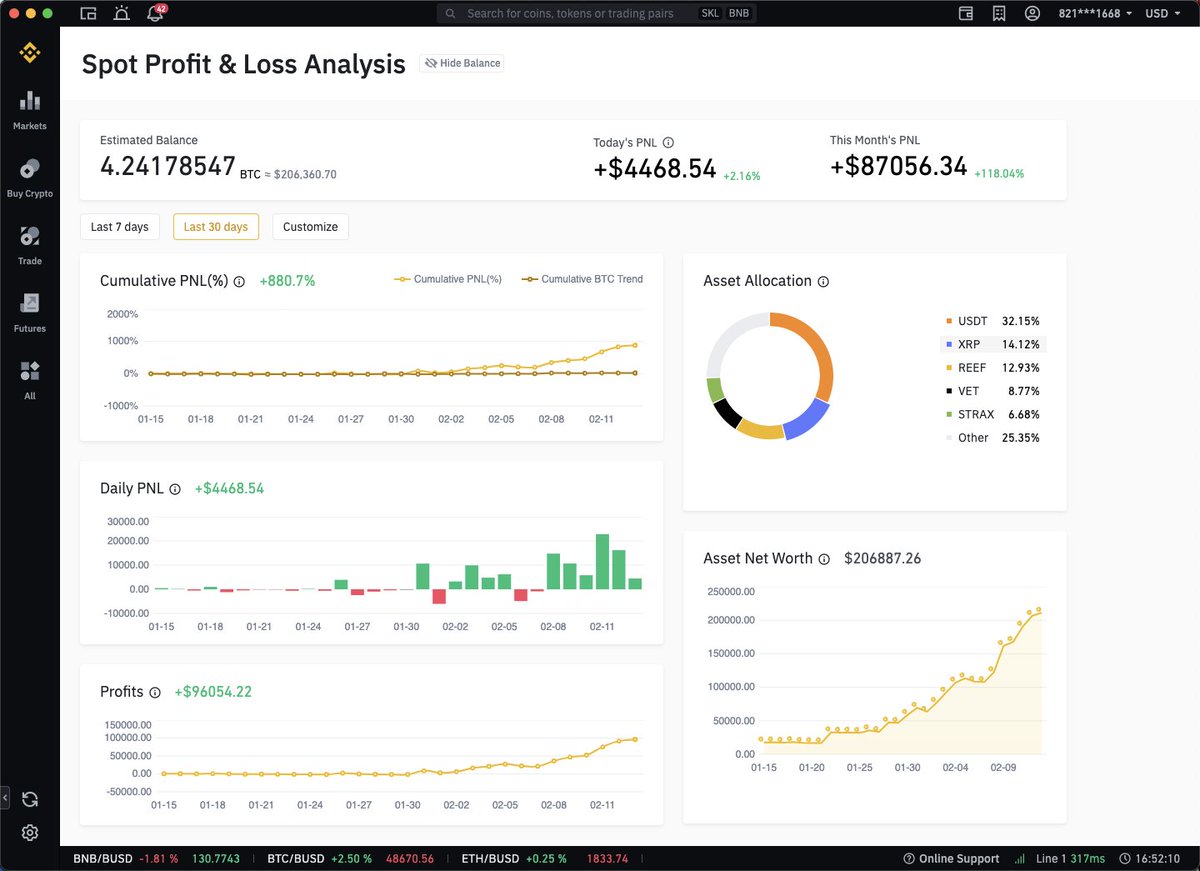Open settings via the gear icon
Image resolution: width=1200 pixels, height=871 pixels.
pos(30,833)
